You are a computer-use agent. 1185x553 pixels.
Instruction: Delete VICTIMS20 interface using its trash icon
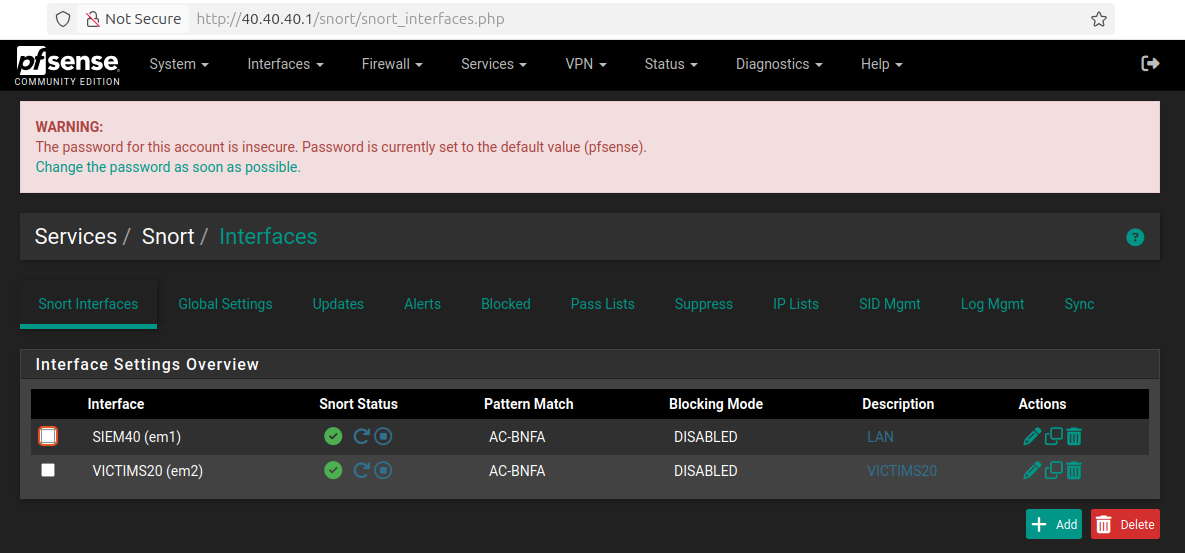(1073, 470)
